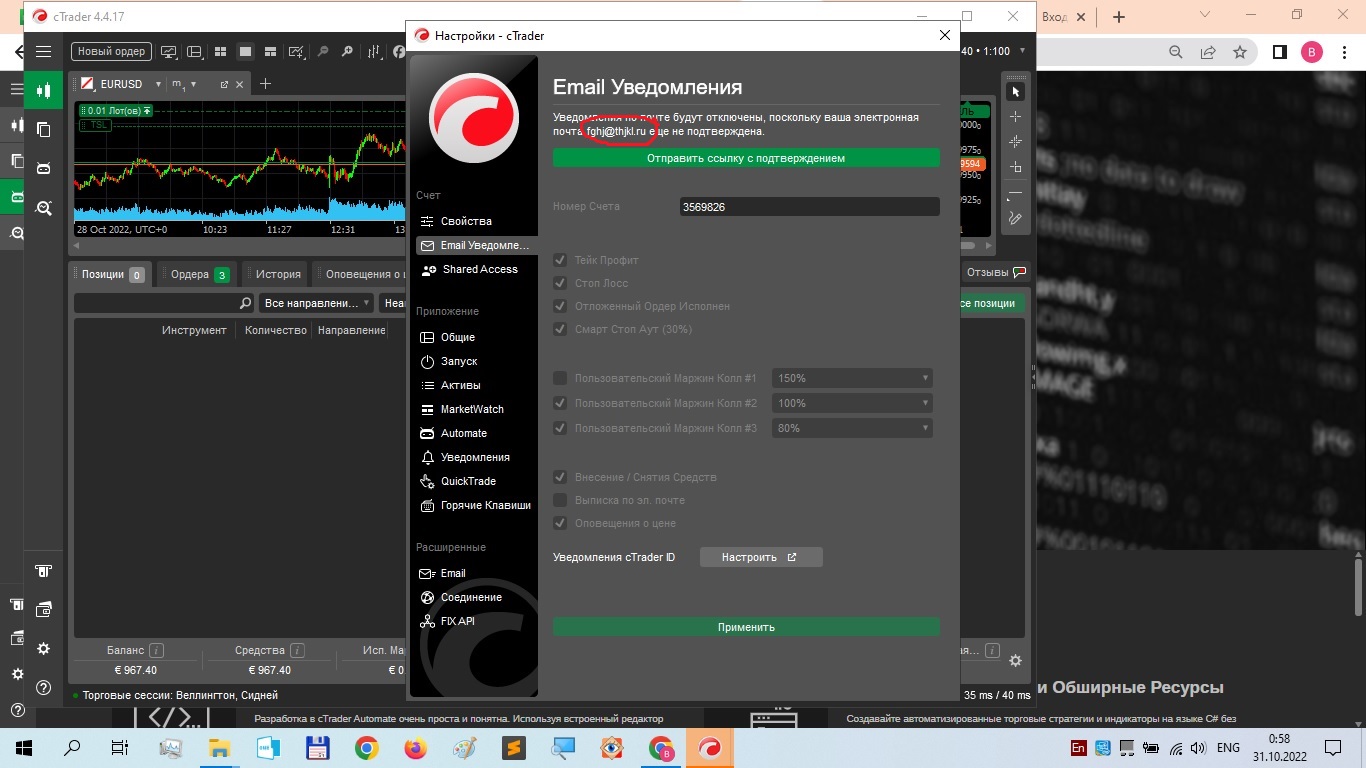Click the Chrome share page icon

click(1208, 52)
